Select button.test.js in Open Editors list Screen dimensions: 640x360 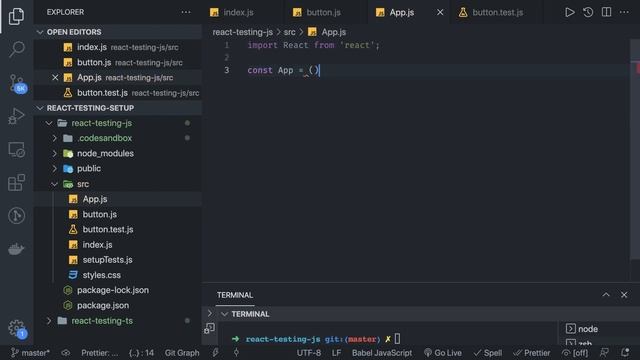(118, 93)
